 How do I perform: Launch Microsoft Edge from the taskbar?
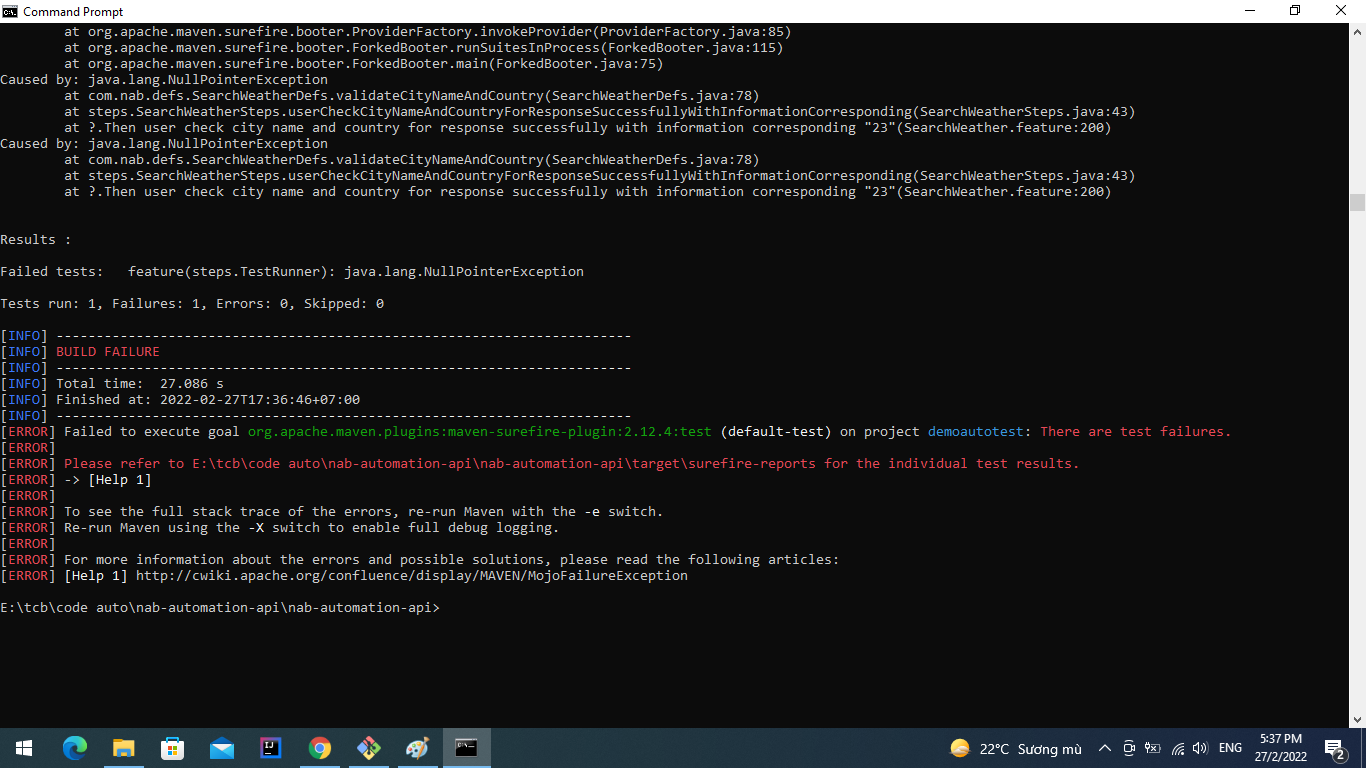click(x=75, y=748)
